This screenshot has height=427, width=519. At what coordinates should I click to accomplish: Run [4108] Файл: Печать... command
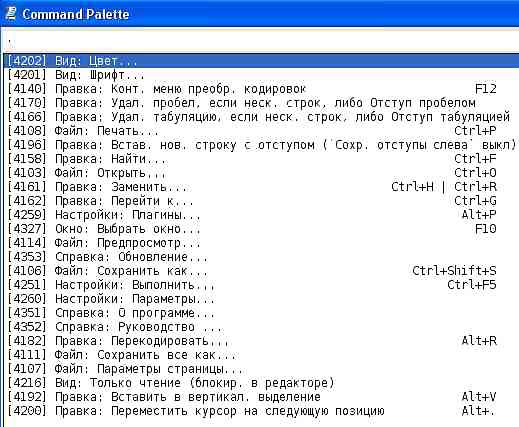click(262, 131)
